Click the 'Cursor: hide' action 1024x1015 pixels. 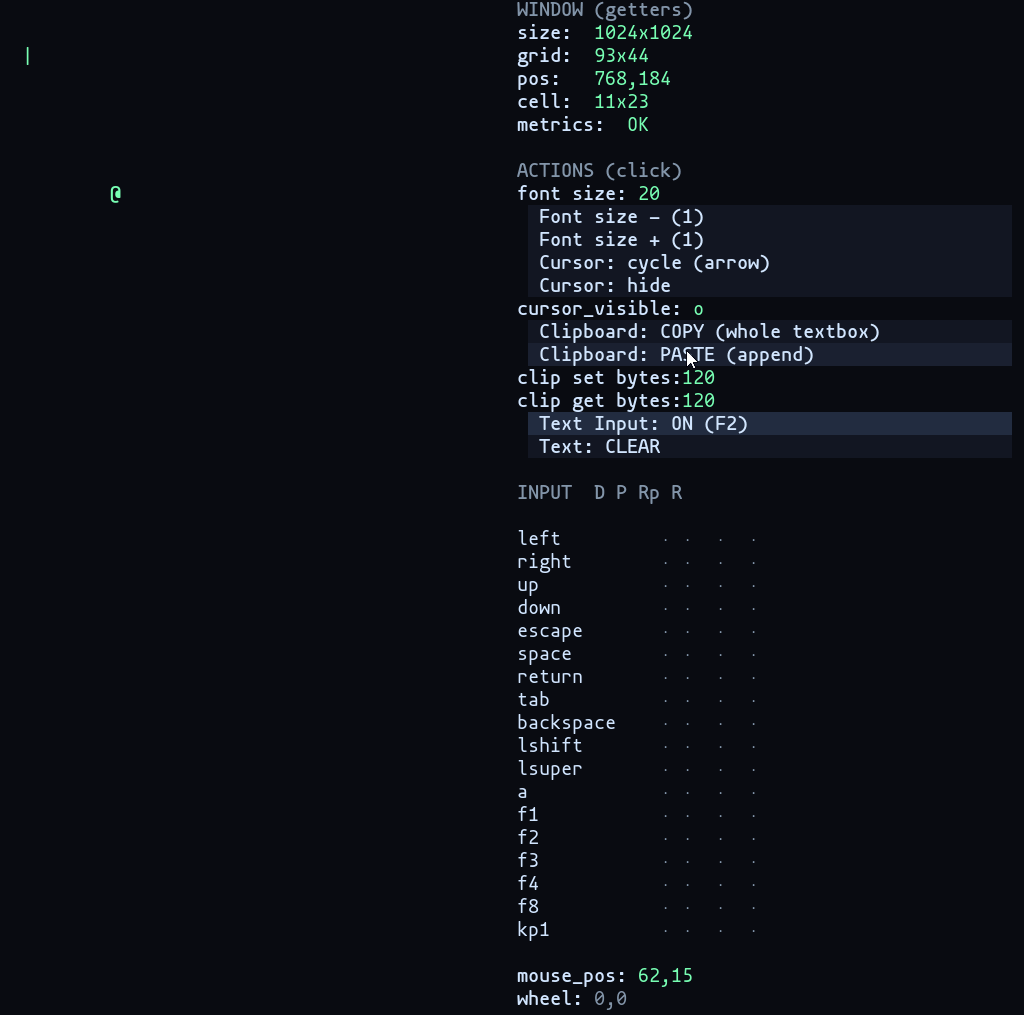pyautogui.click(x=769, y=285)
